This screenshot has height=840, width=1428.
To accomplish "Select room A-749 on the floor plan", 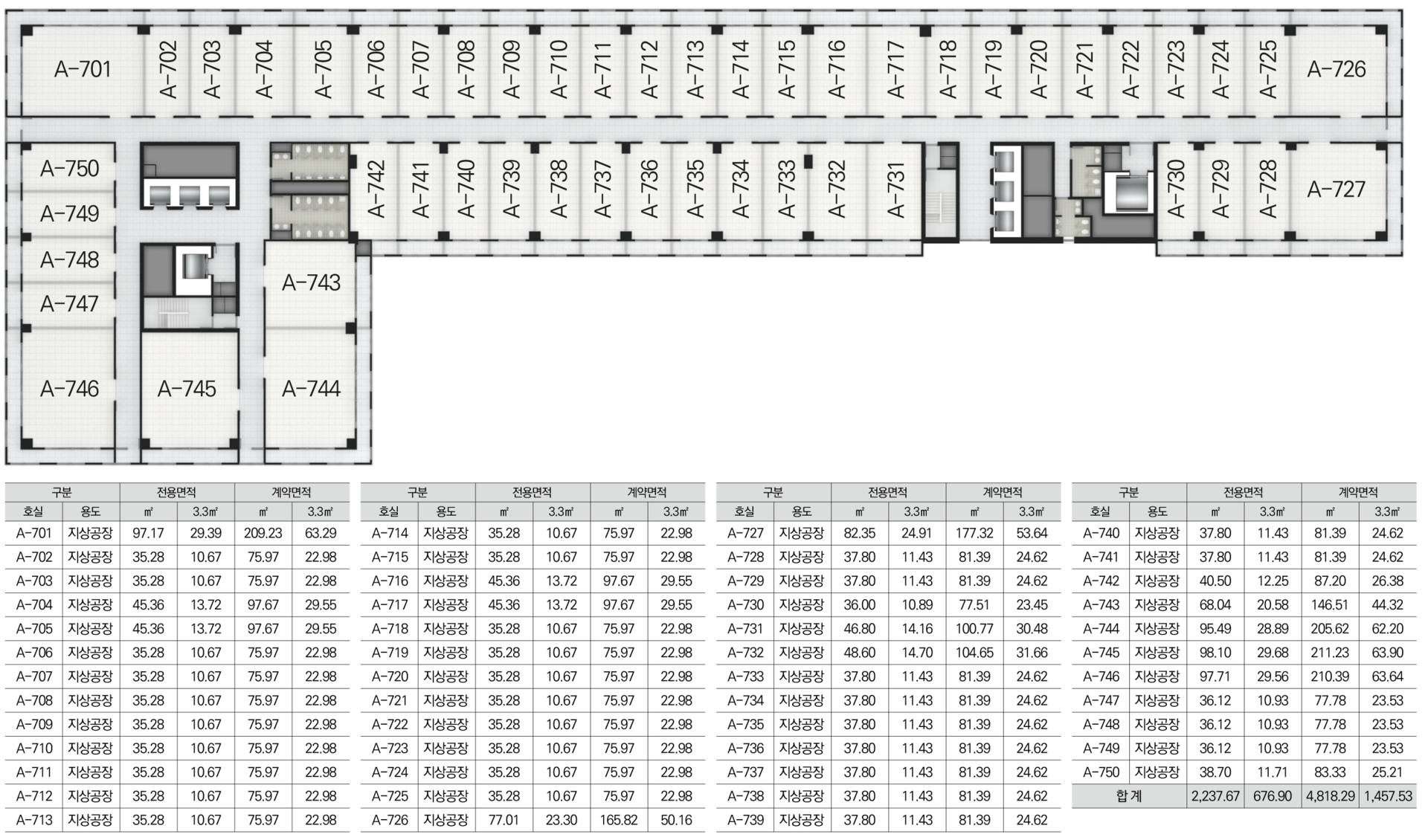I will point(69,214).
